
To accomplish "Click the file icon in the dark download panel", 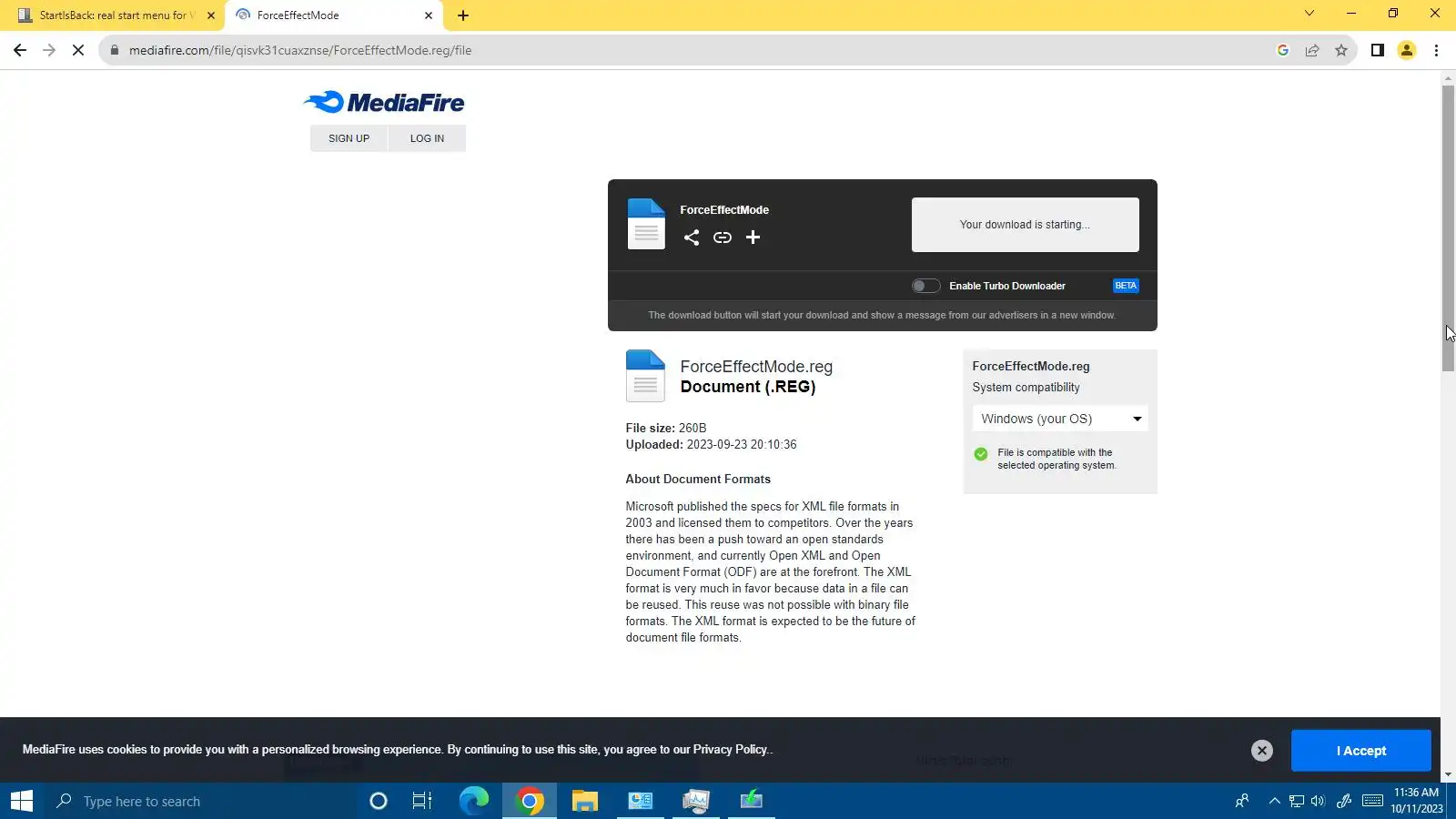I will [646, 224].
